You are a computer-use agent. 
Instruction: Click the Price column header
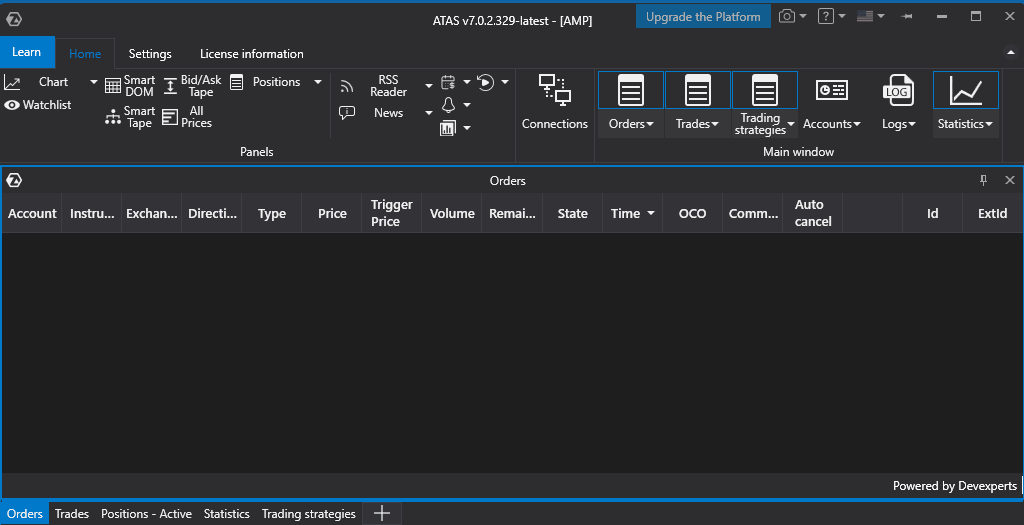point(332,213)
